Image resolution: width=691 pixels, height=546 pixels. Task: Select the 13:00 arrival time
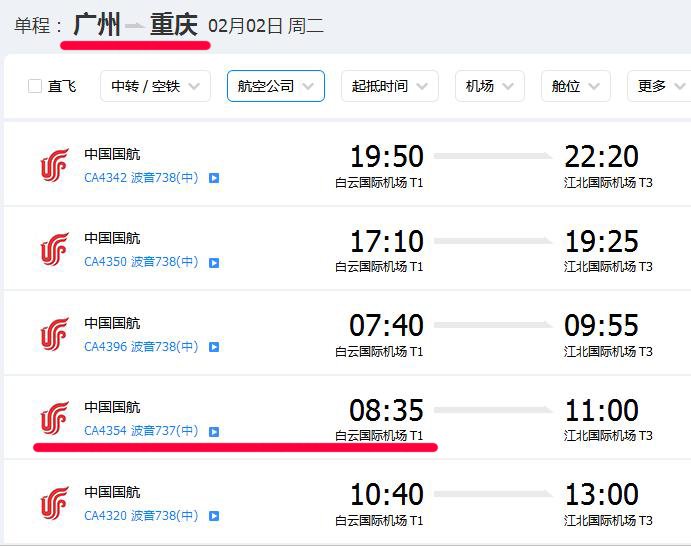(x=602, y=494)
